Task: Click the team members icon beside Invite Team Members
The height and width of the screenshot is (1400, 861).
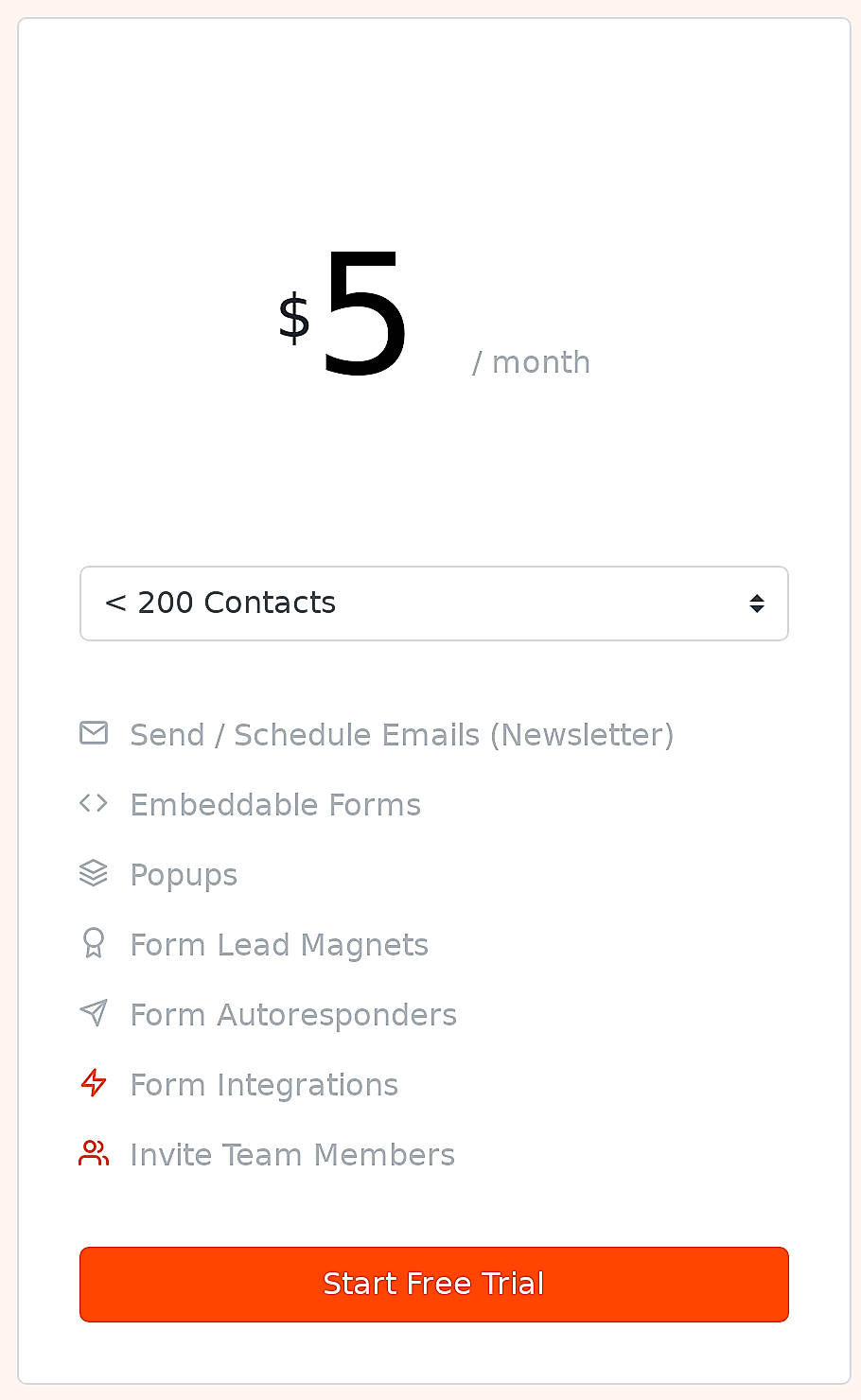Action: [94, 1152]
